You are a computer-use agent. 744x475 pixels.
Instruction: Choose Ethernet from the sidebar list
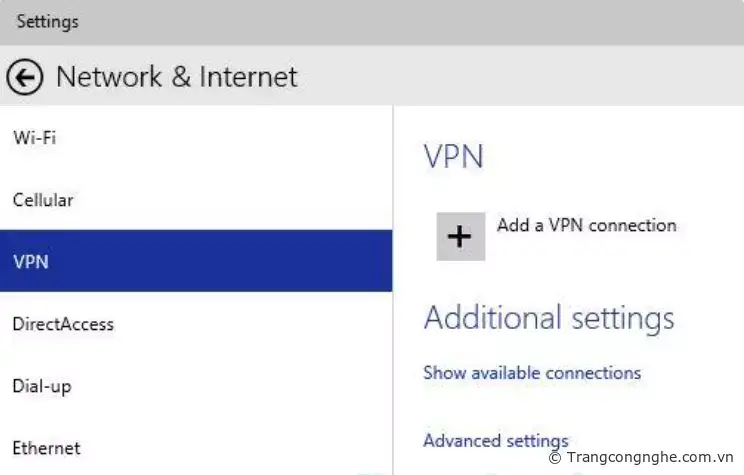(46, 448)
